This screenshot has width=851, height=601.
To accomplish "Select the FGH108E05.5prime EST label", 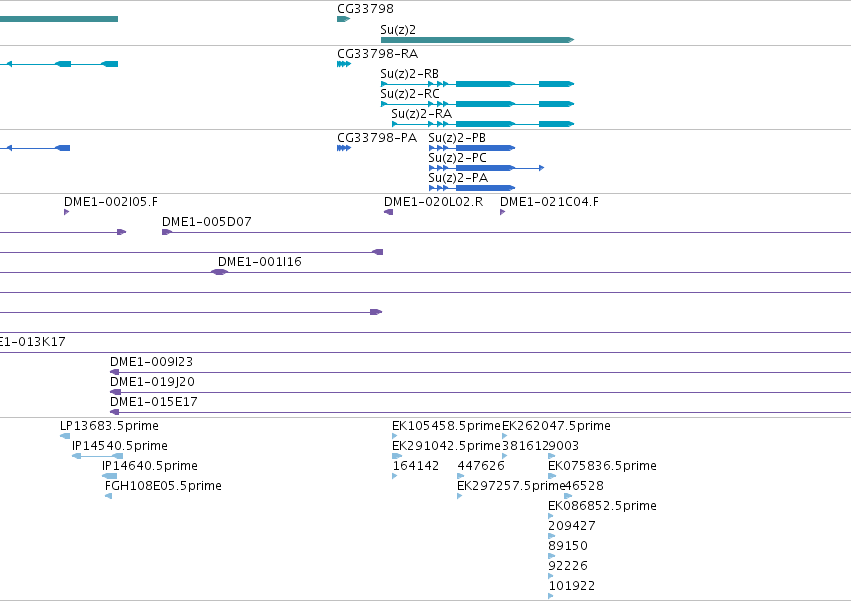I will 163,486.
